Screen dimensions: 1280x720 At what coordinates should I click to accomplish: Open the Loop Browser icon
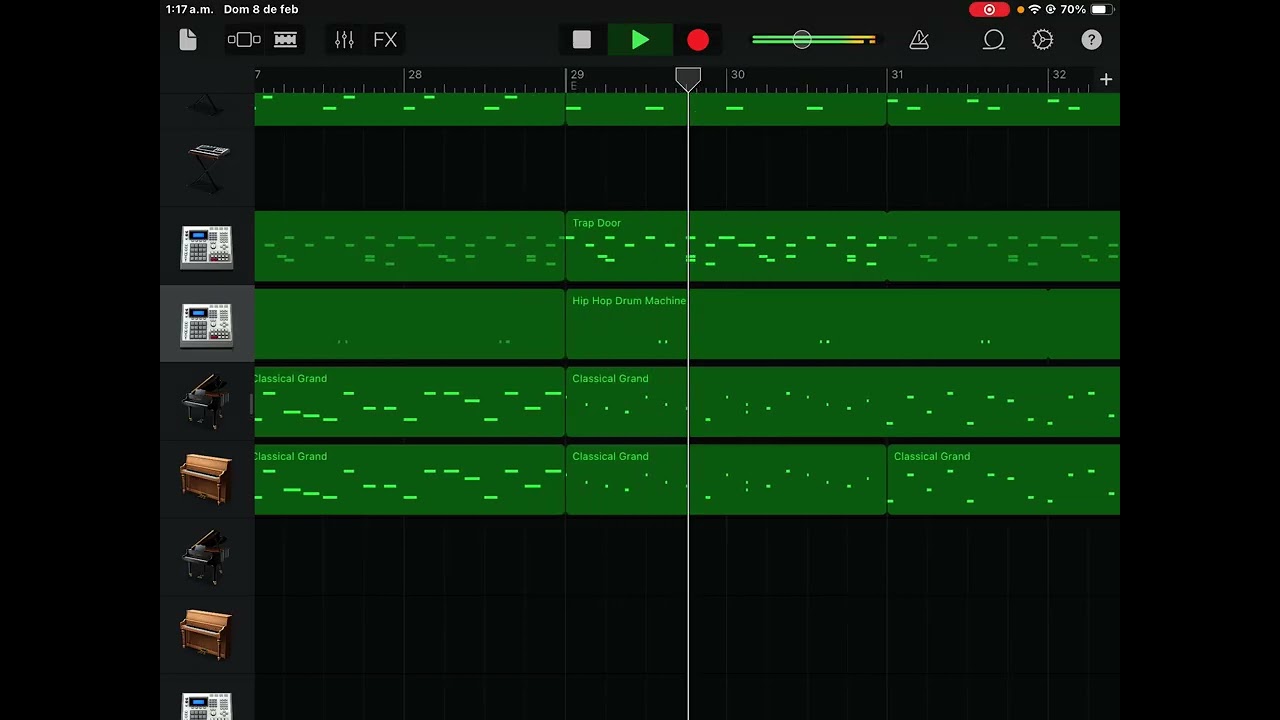tap(993, 40)
